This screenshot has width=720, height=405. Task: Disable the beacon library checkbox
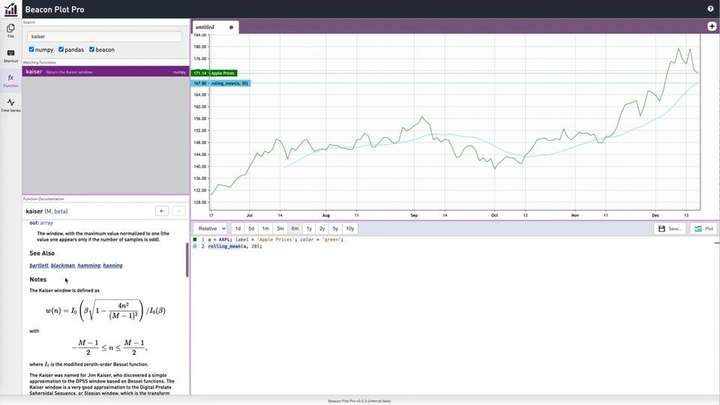(x=92, y=49)
